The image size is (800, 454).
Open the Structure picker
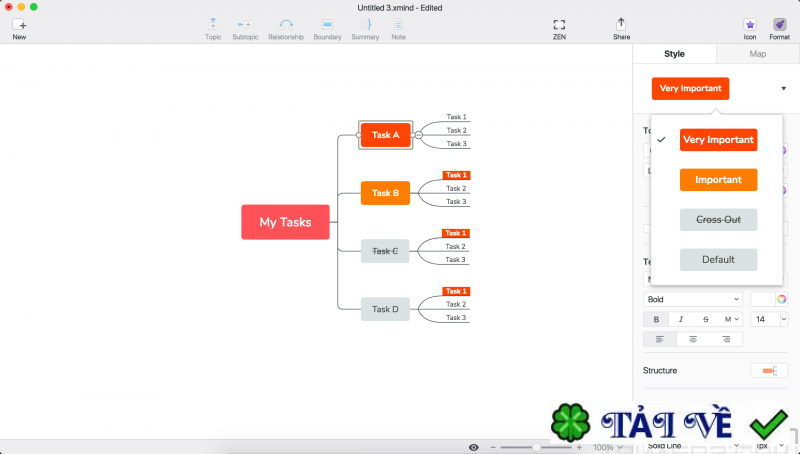[x=769, y=370]
